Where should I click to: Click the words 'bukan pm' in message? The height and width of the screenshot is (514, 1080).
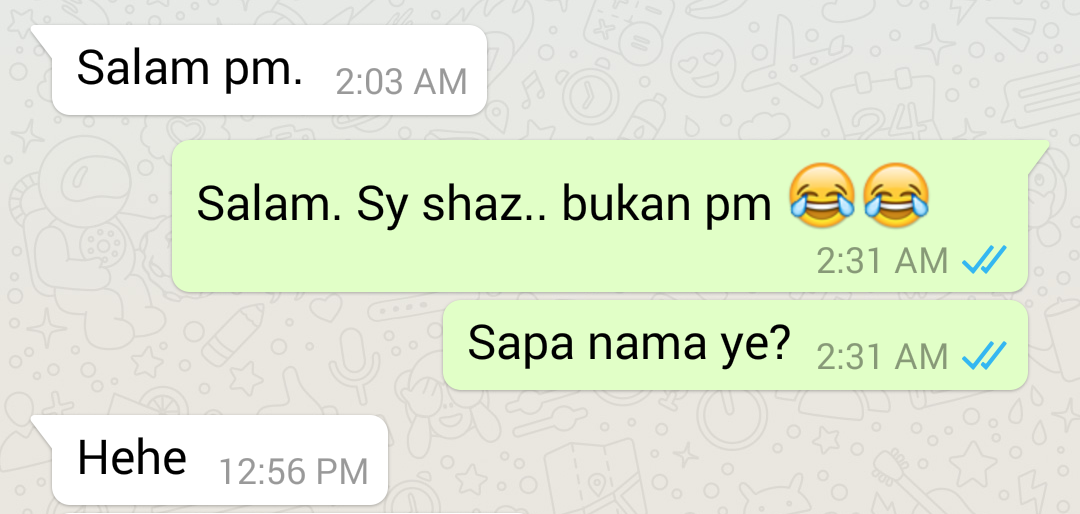(667, 204)
